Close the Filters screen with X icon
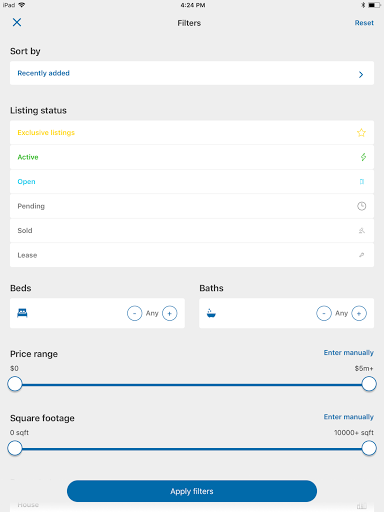The width and height of the screenshot is (384, 512). click(x=17, y=22)
